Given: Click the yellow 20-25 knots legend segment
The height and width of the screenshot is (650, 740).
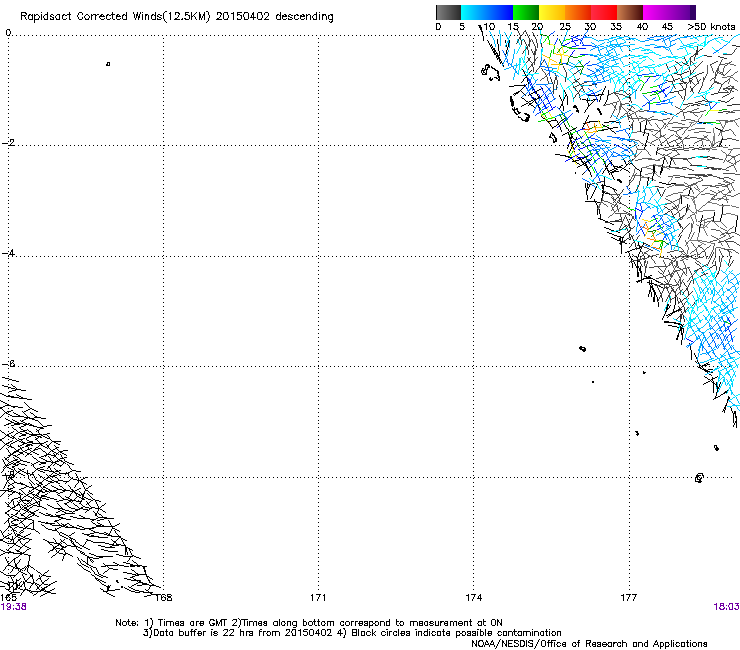Looking at the screenshot, I should [552, 12].
